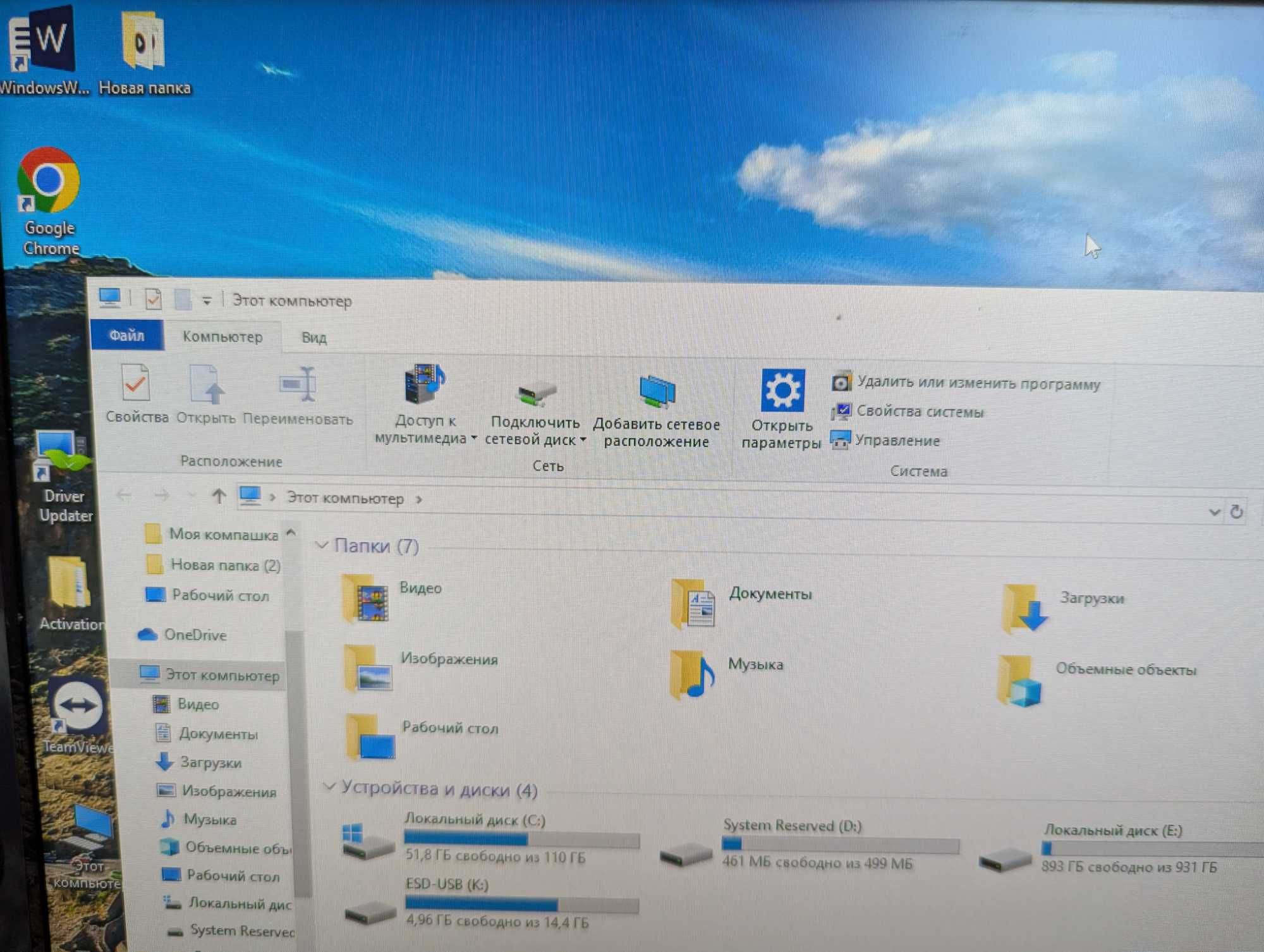
Task: Open the address bar history dropdown
Action: (x=1214, y=511)
